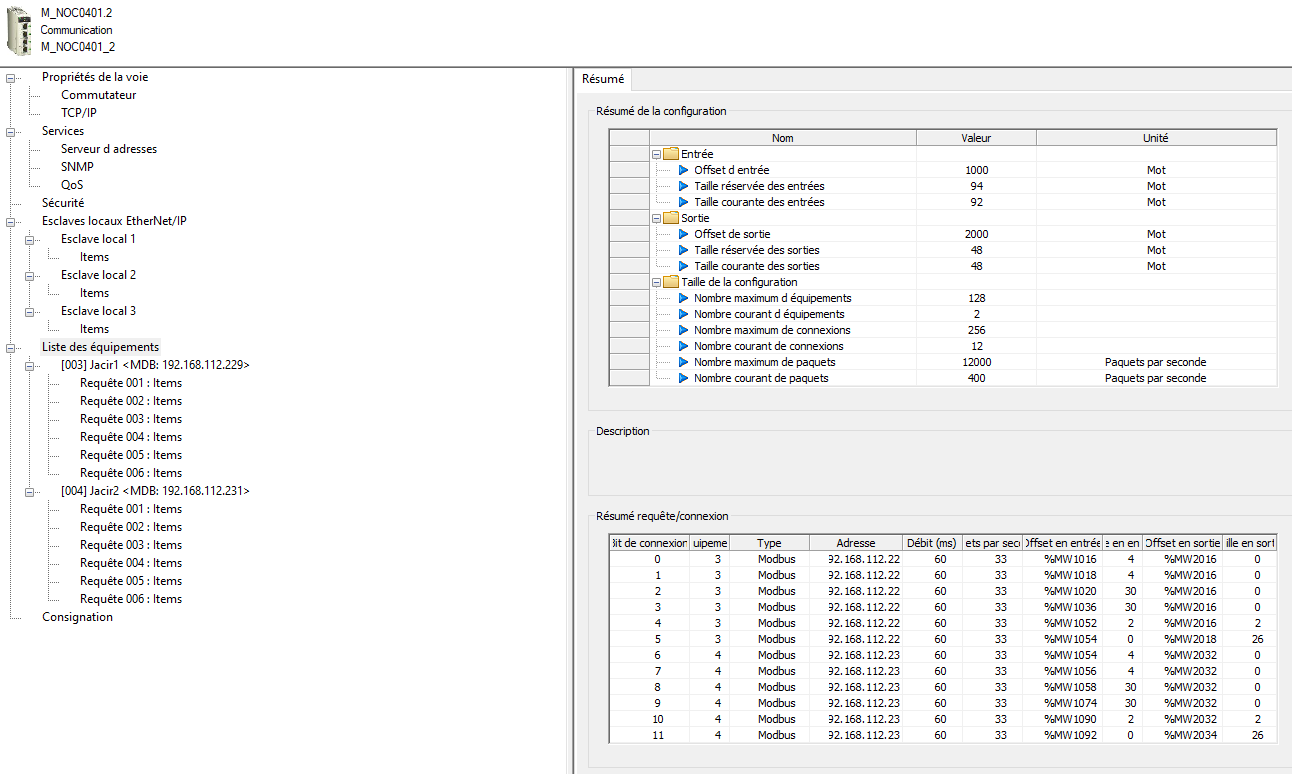Screen dimensions: 1292x774
Task: Click the Taille de la configuration folder icon
Action: tap(670, 282)
